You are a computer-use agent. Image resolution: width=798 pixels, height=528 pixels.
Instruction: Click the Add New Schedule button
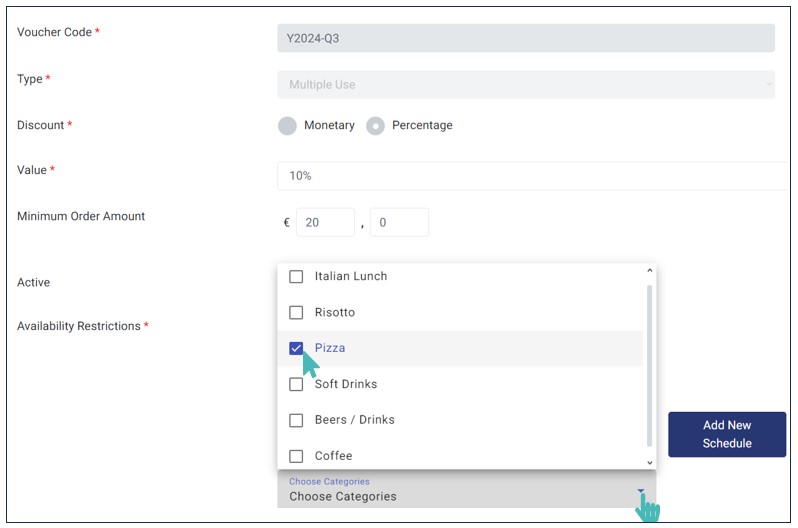pyautogui.click(x=727, y=434)
